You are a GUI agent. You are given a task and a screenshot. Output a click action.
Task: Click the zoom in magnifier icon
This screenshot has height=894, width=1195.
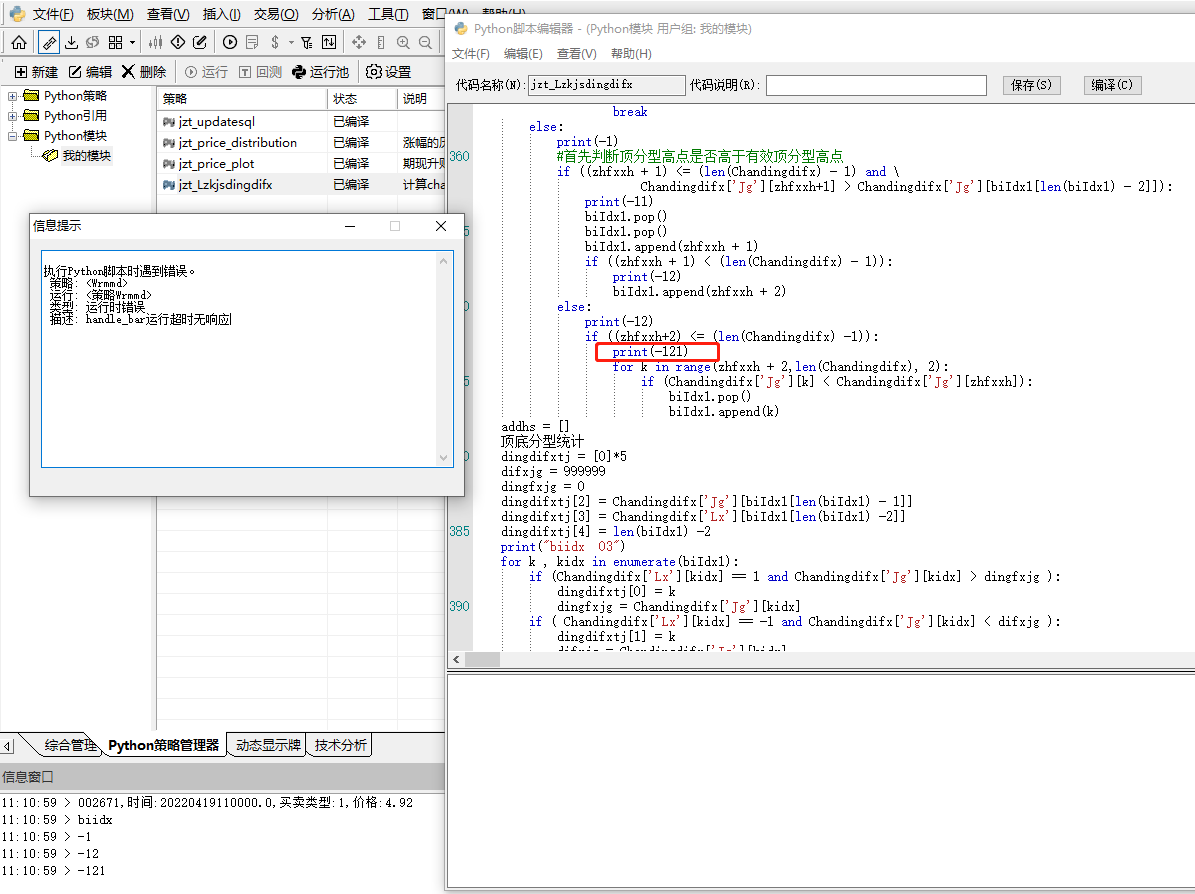tap(403, 42)
